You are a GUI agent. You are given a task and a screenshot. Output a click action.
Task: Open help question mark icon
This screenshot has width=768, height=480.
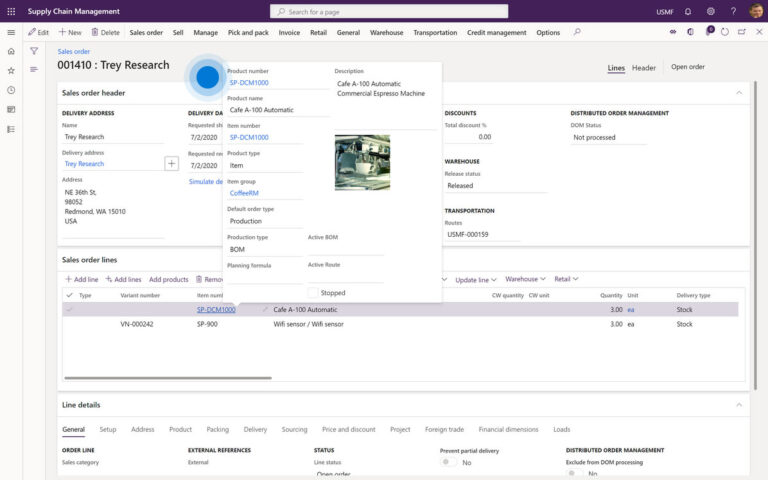tap(733, 11)
